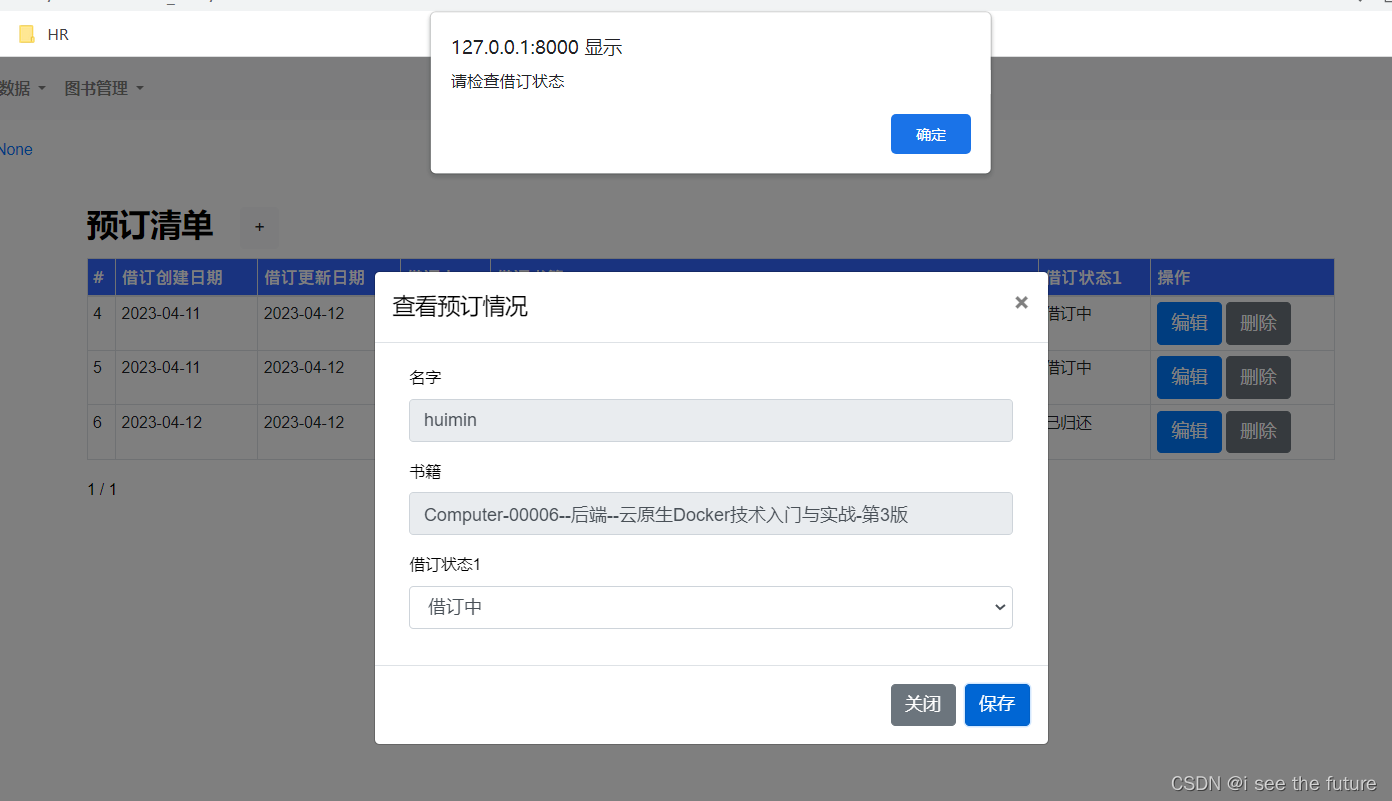Open the 图书管理 dropdown menu

[x=104, y=89]
